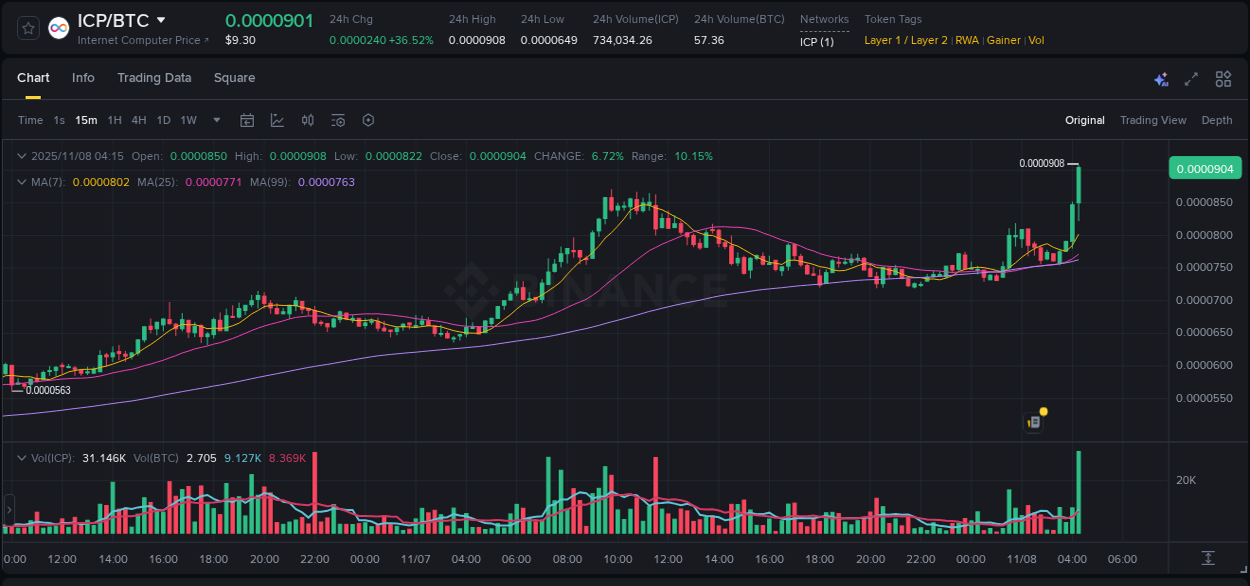Screen dimensions: 1250x586
Task: Open the date range calendar icon
Action: pos(247,120)
